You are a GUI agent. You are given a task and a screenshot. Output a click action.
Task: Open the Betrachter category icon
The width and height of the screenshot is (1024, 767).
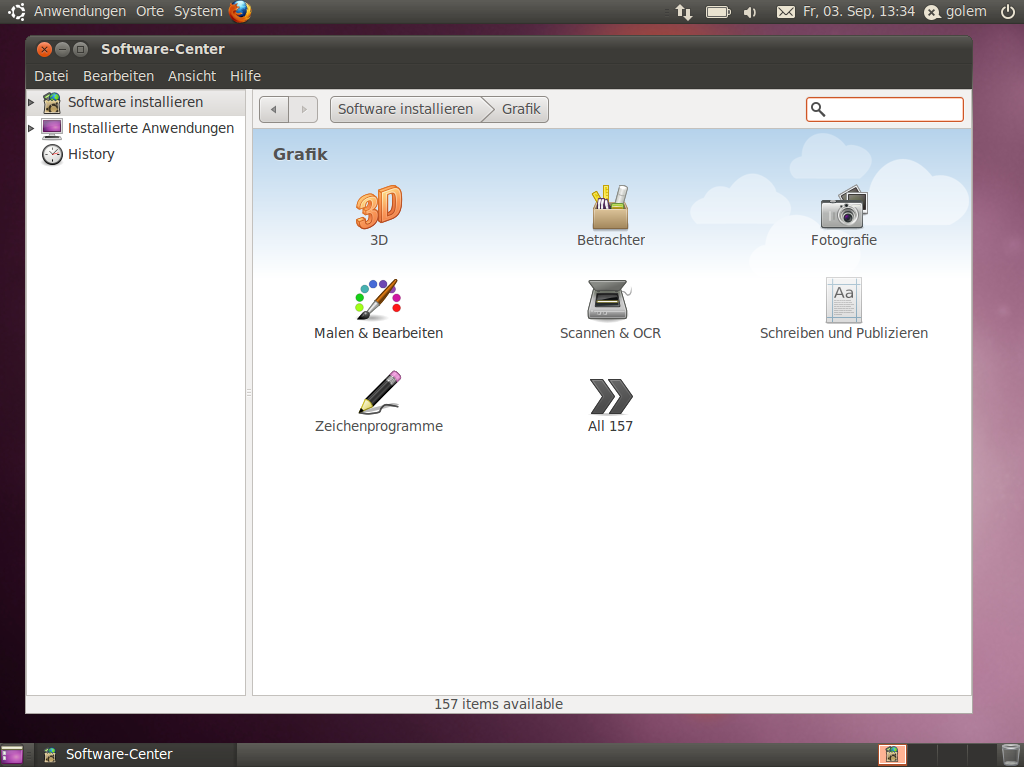(x=610, y=208)
